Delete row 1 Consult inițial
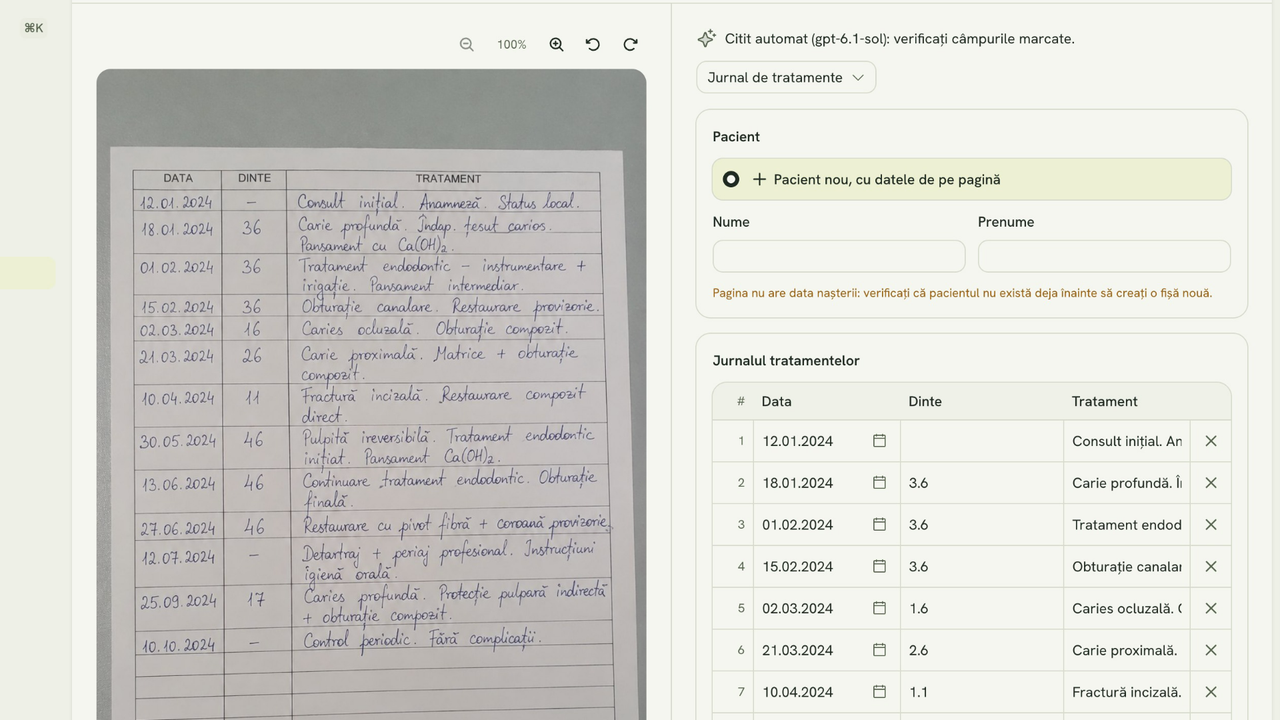1280x720 pixels. [x=1211, y=441]
